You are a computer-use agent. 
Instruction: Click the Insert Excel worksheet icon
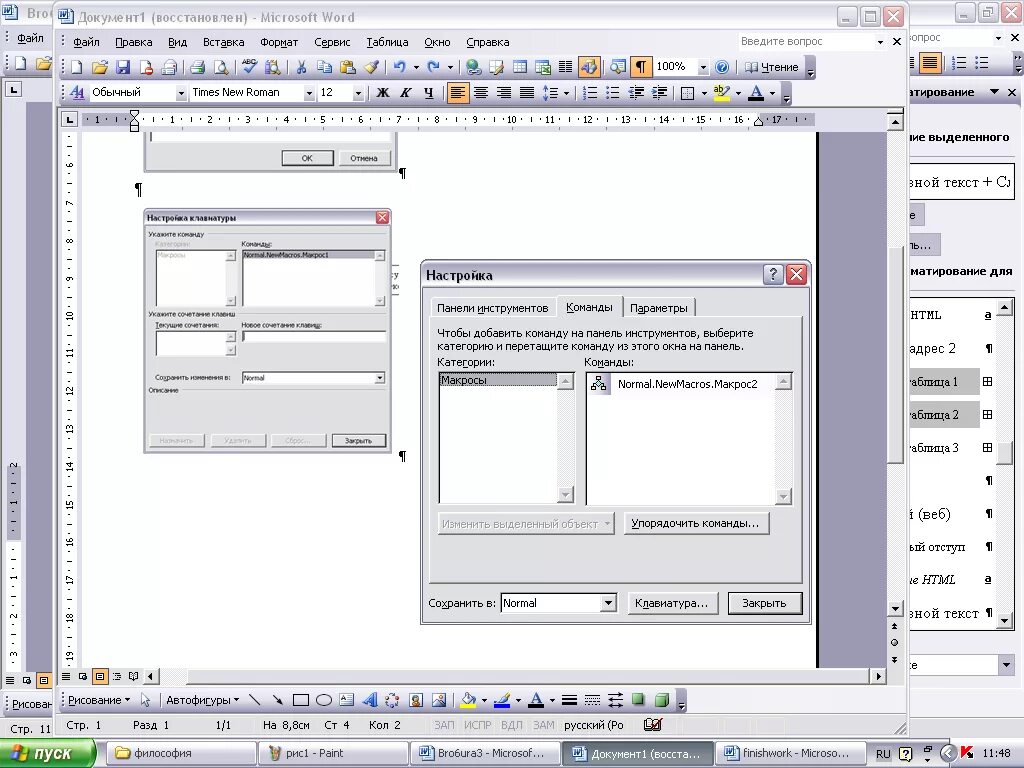(543, 67)
